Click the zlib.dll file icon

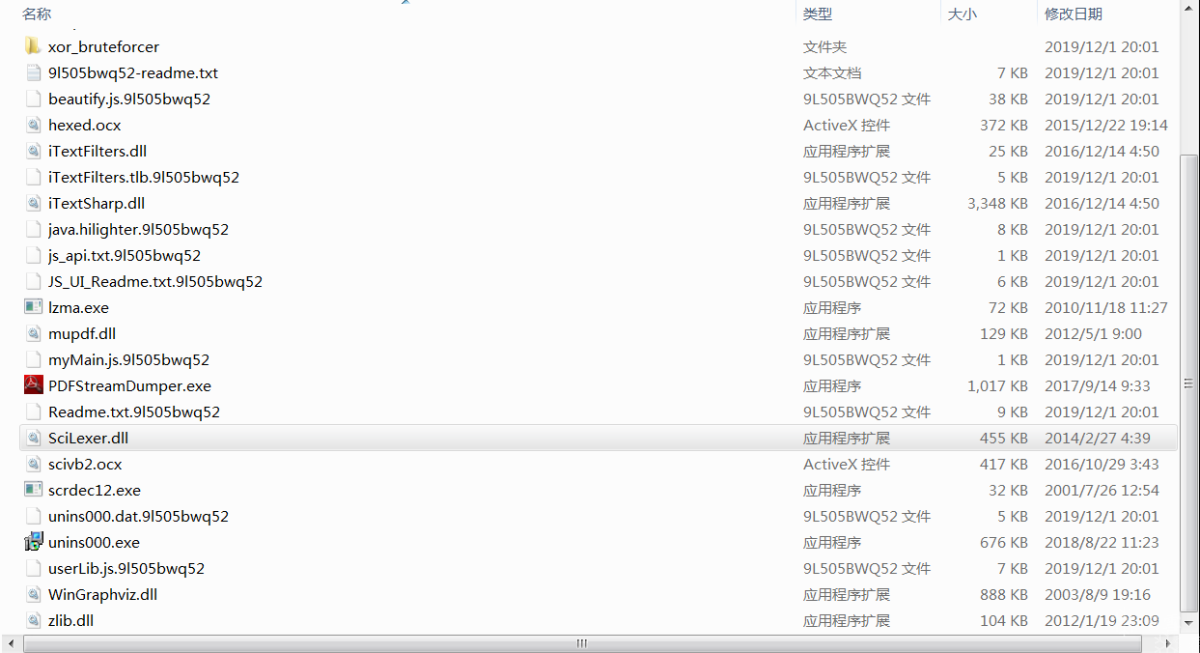(x=33, y=620)
